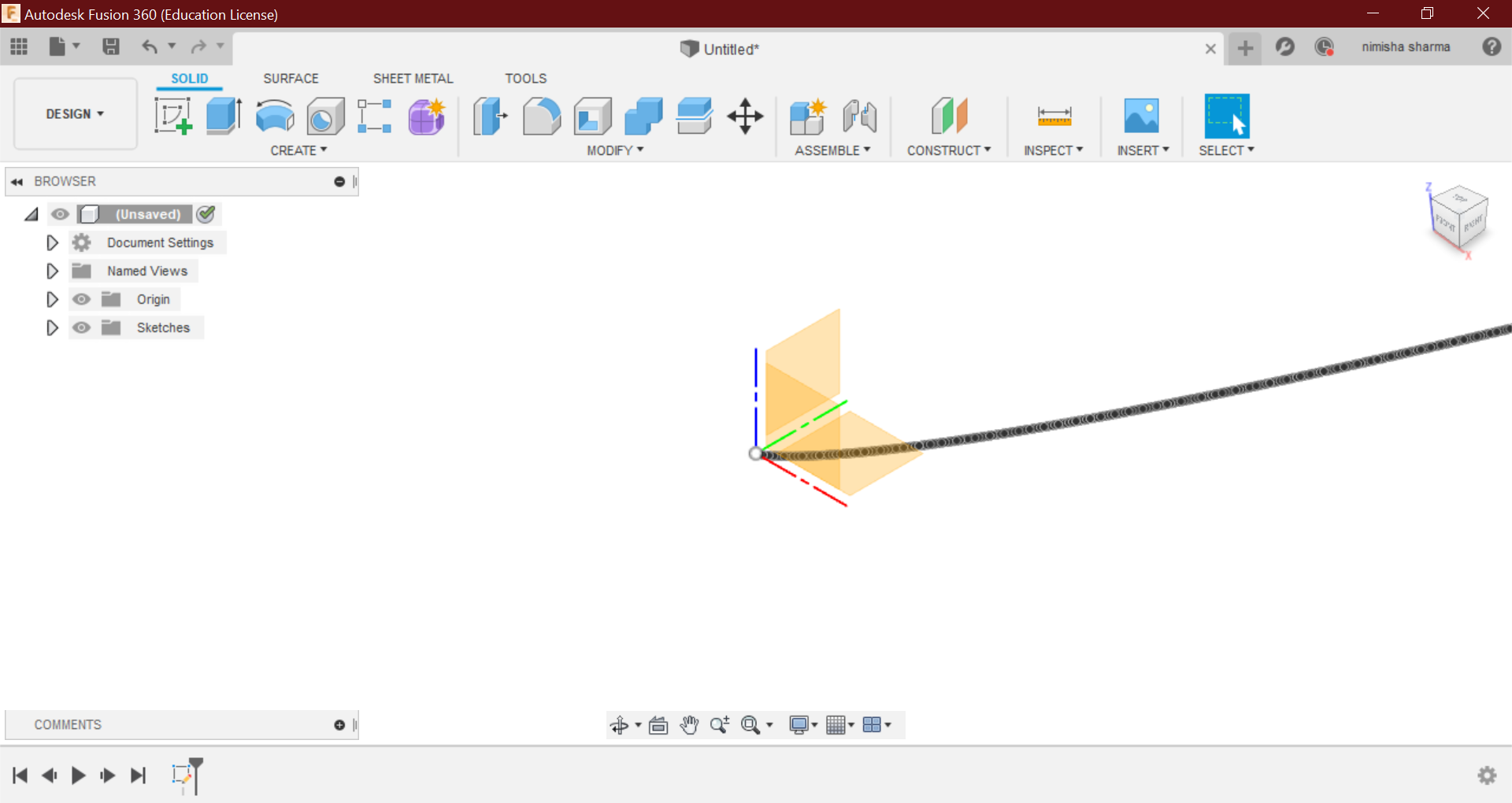Collapse the Unsaved root component node
This screenshot has width=1512, height=803.
coord(31,214)
